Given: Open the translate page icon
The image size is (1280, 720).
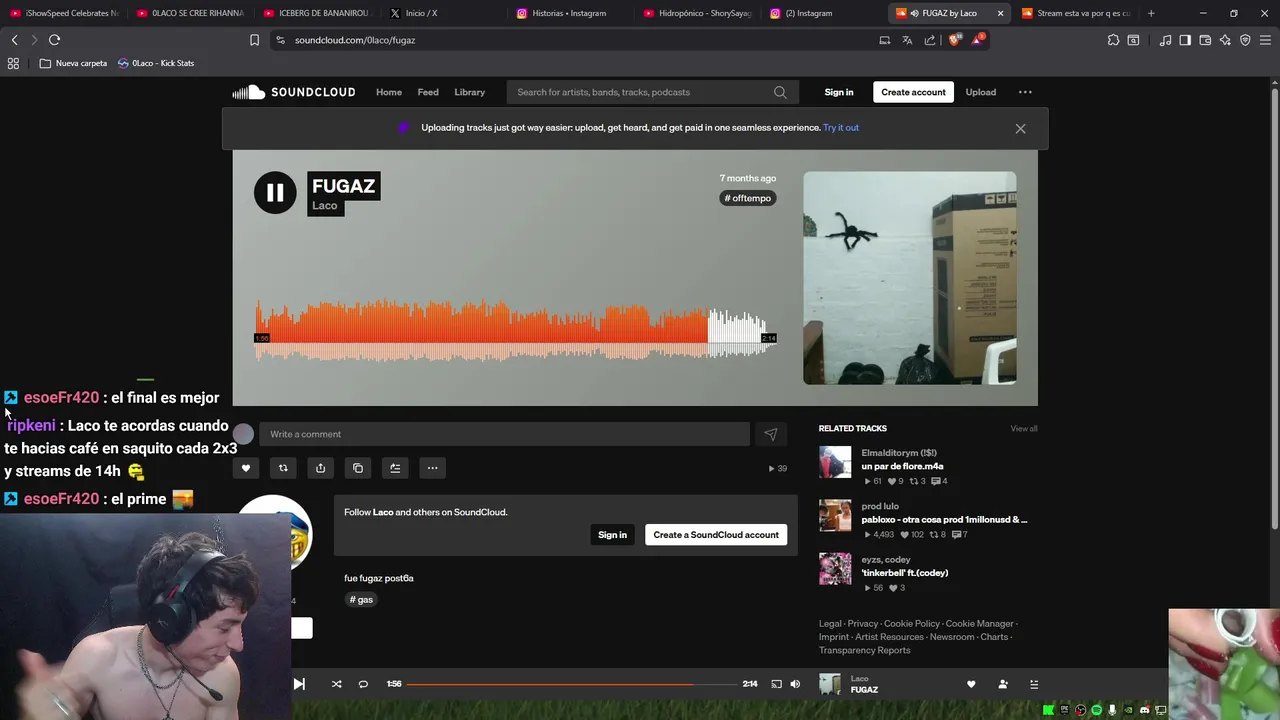Looking at the screenshot, I should 907,40.
